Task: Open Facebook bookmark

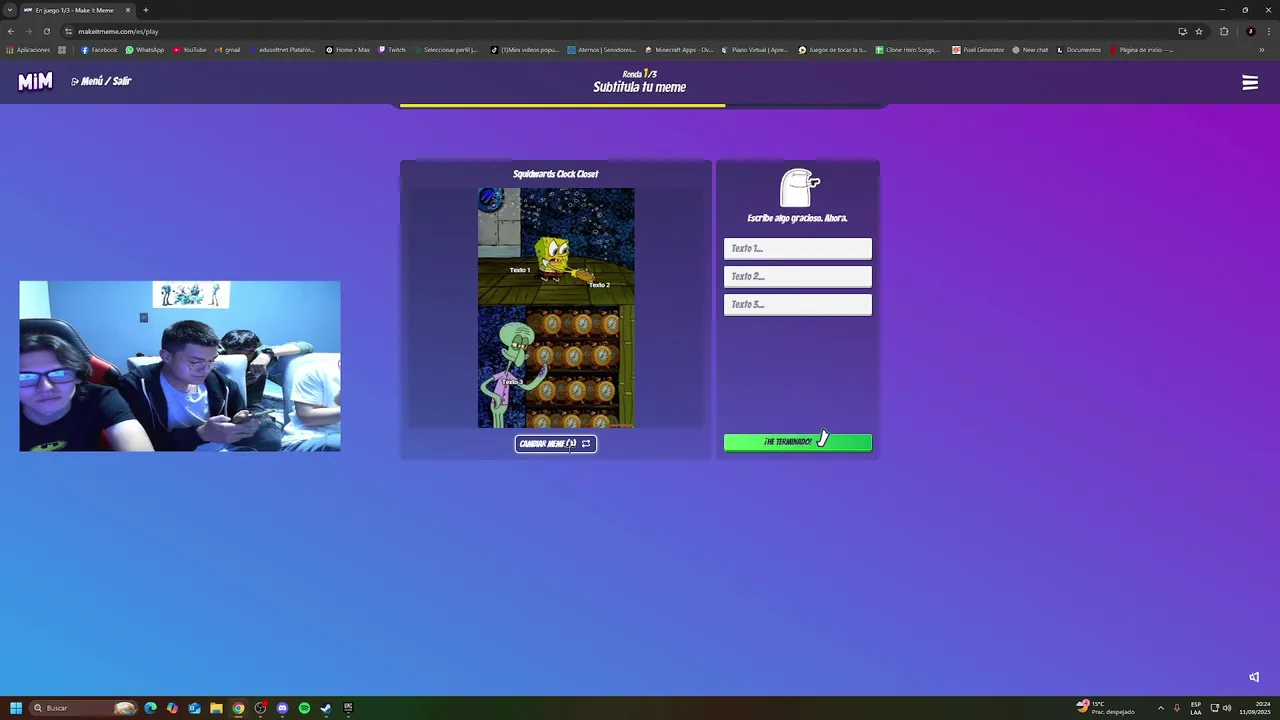Action: [x=99, y=50]
